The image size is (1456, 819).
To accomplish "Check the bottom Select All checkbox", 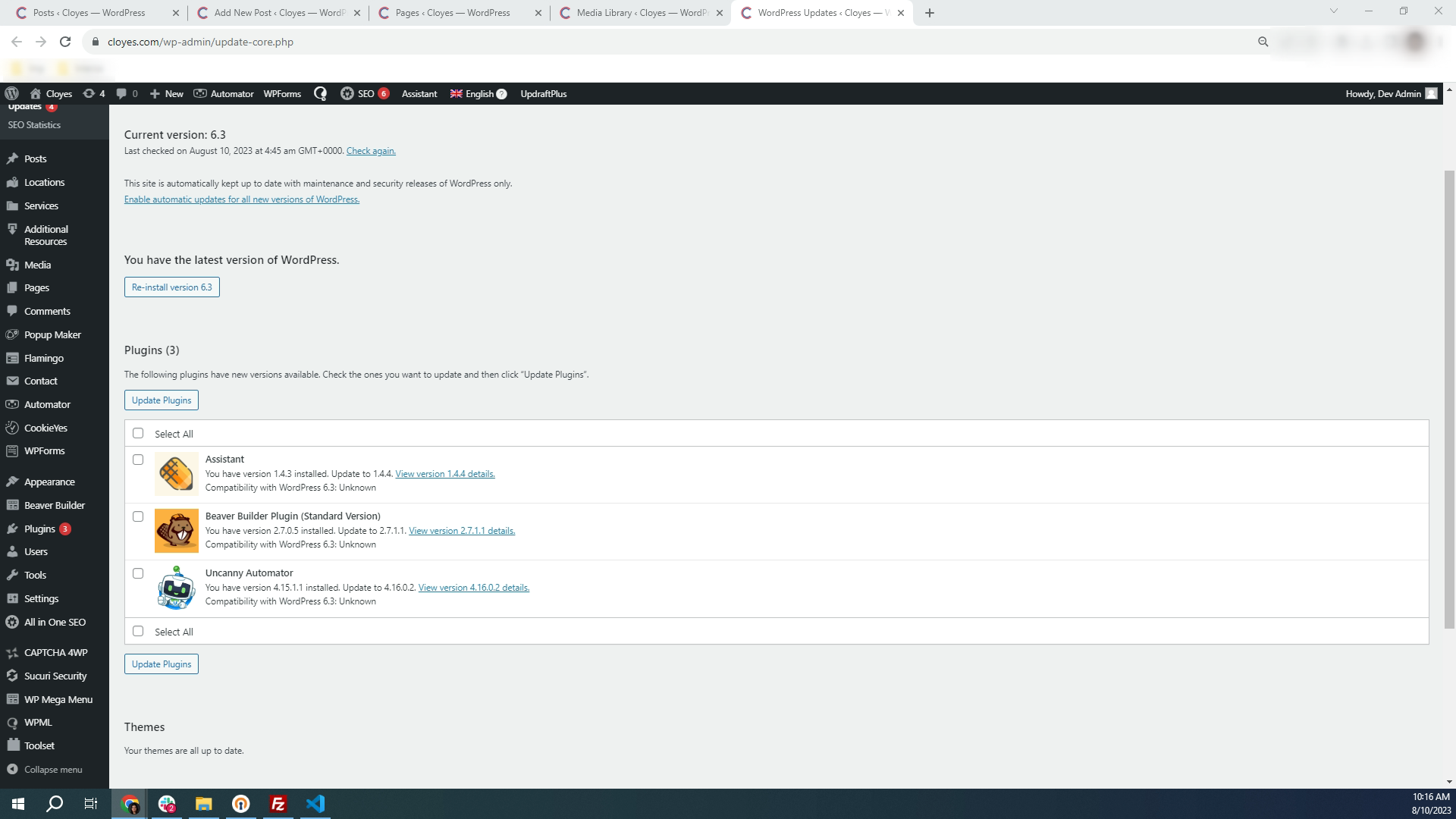I will [138, 631].
